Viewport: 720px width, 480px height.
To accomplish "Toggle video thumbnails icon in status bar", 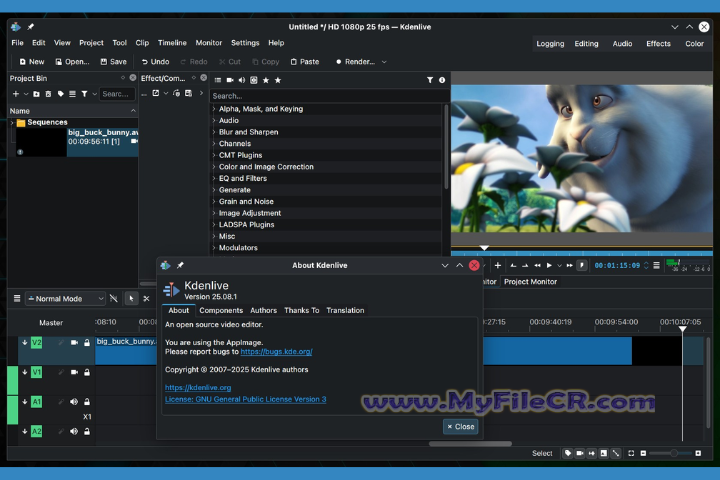I will click(580, 453).
